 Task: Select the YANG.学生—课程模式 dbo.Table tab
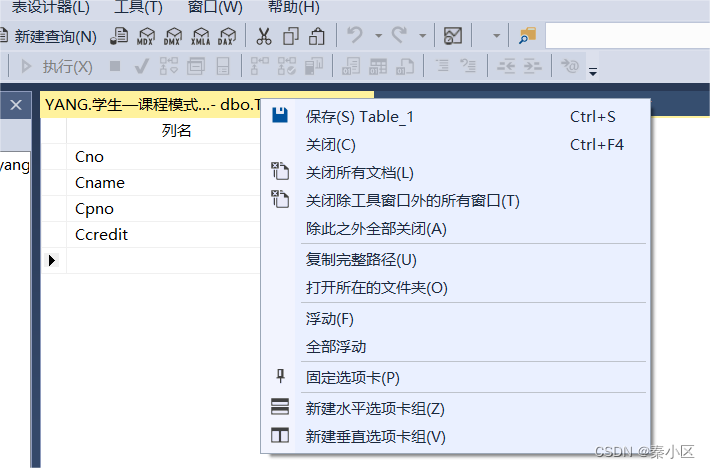[151, 105]
